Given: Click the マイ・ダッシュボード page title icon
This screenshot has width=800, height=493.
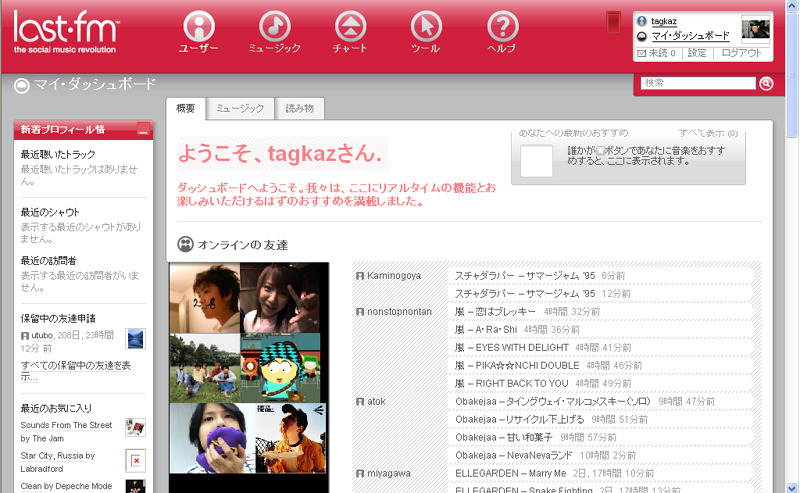Looking at the screenshot, I should coord(21,85).
